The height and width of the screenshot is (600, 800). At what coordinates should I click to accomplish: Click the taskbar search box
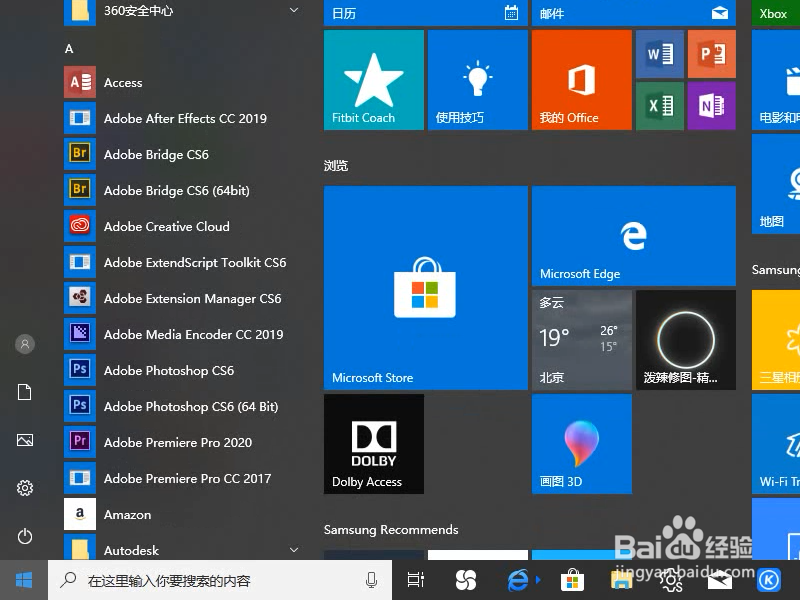[220, 580]
